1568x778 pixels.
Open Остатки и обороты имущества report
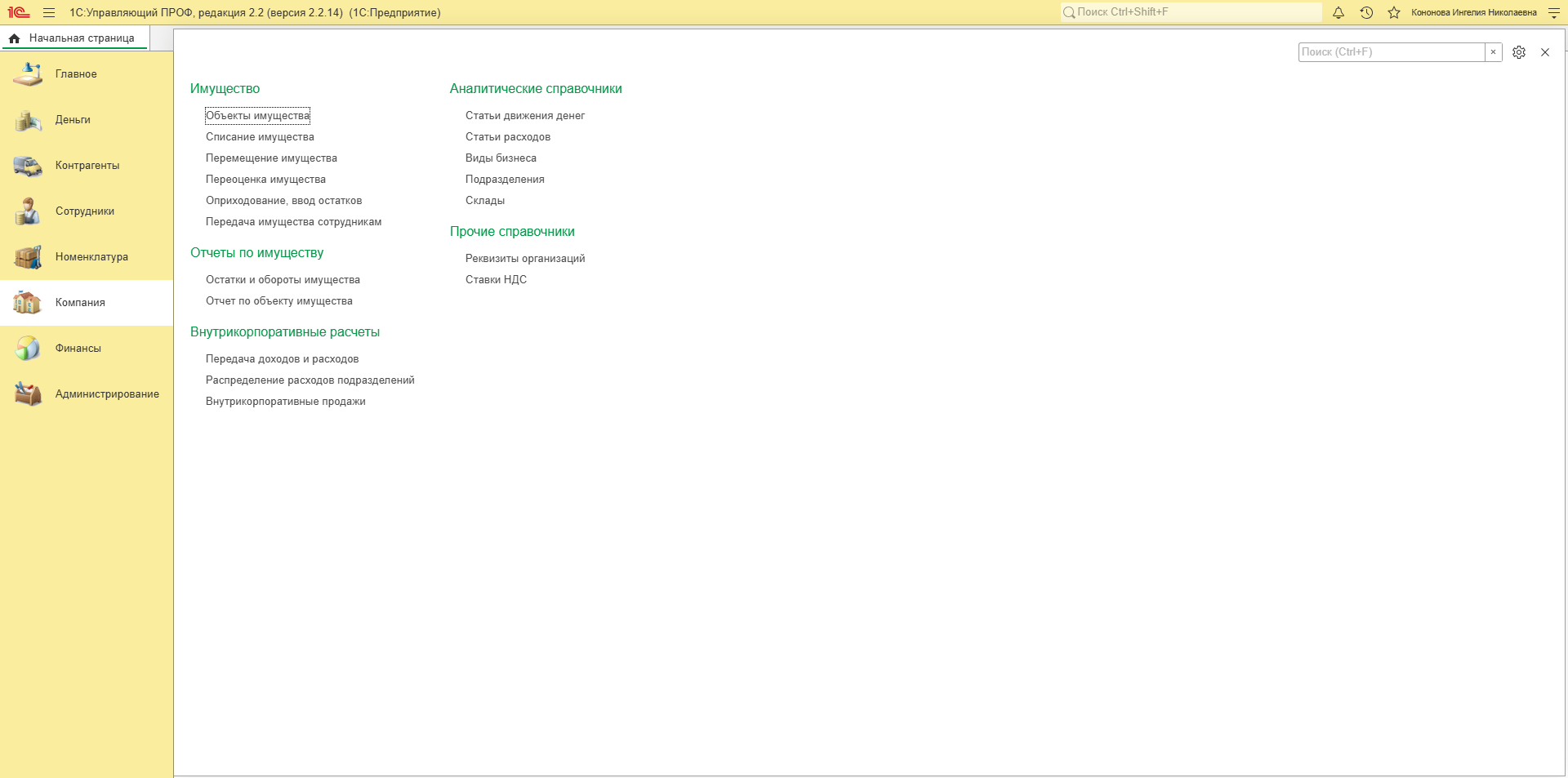[283, 280]
